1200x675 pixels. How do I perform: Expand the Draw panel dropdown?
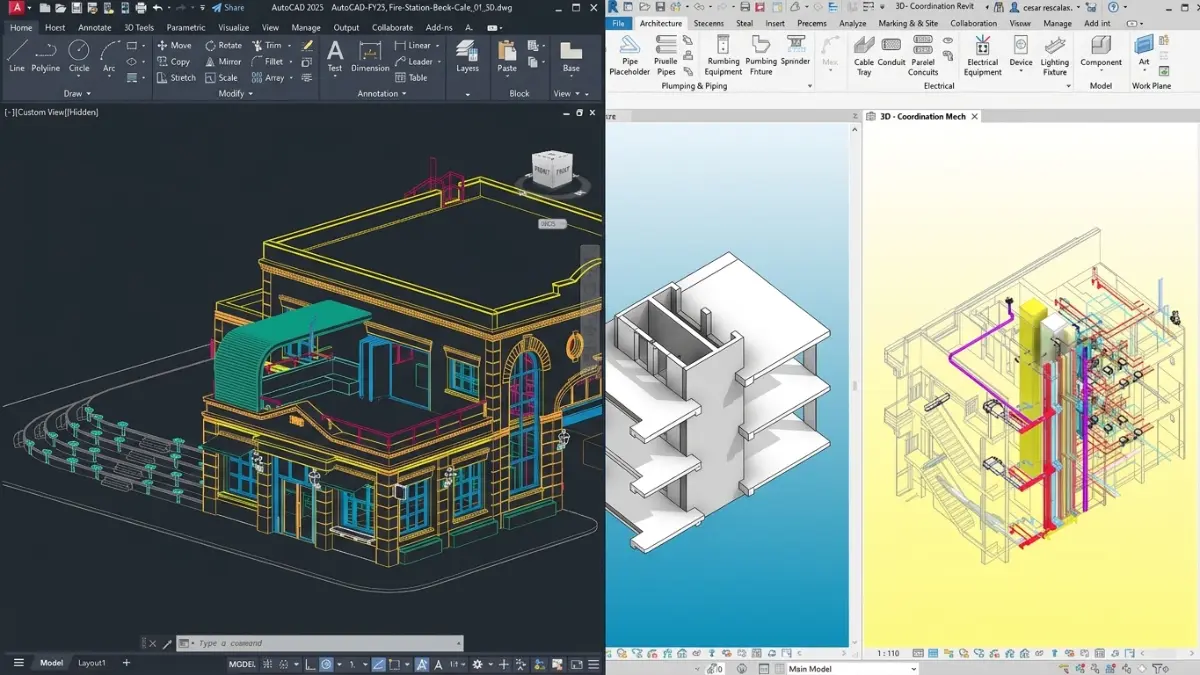[x=77, y=94]
